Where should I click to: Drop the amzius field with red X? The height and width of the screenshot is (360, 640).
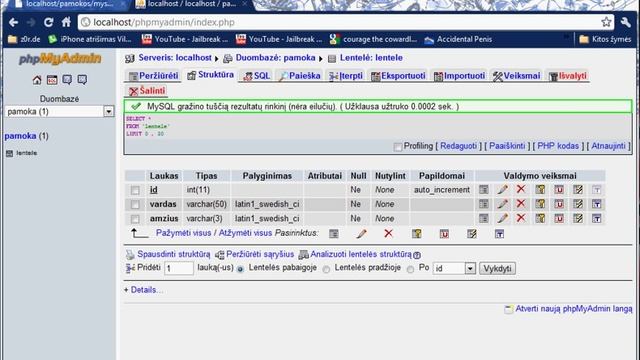point(521,218)
